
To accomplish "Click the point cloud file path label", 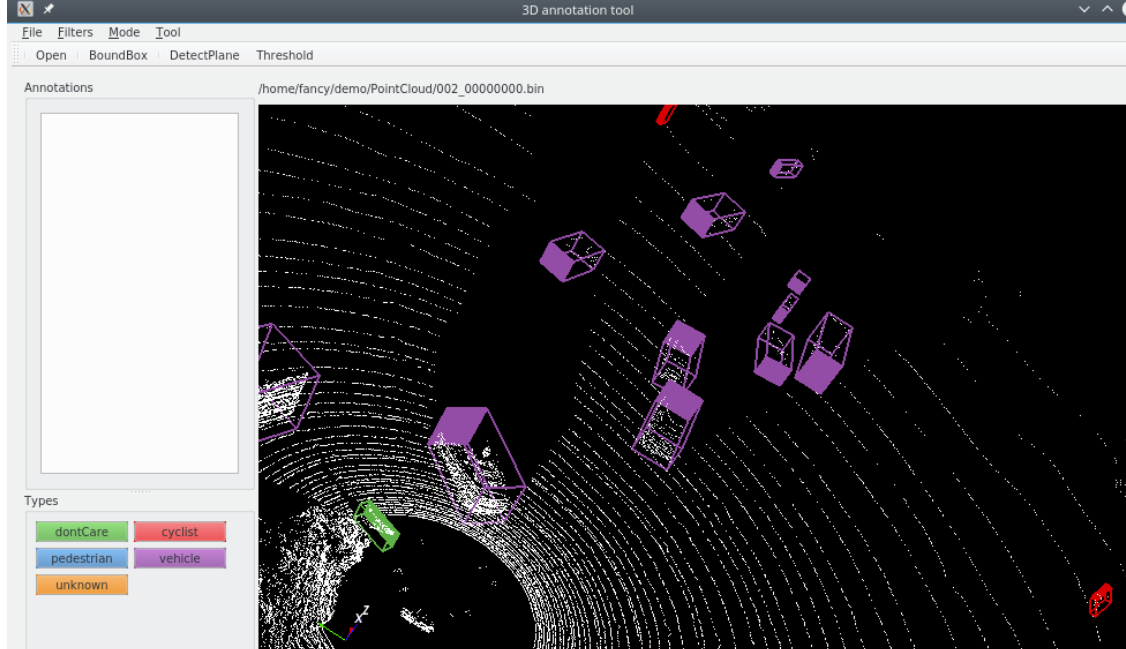I will (401, 89).
